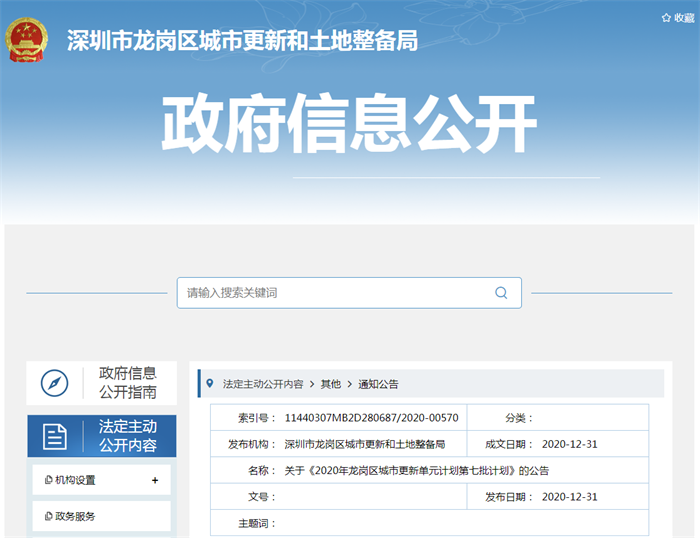Go to 其他 in the breadcrumb
700x538 pixels.
[x=330, y=384]
